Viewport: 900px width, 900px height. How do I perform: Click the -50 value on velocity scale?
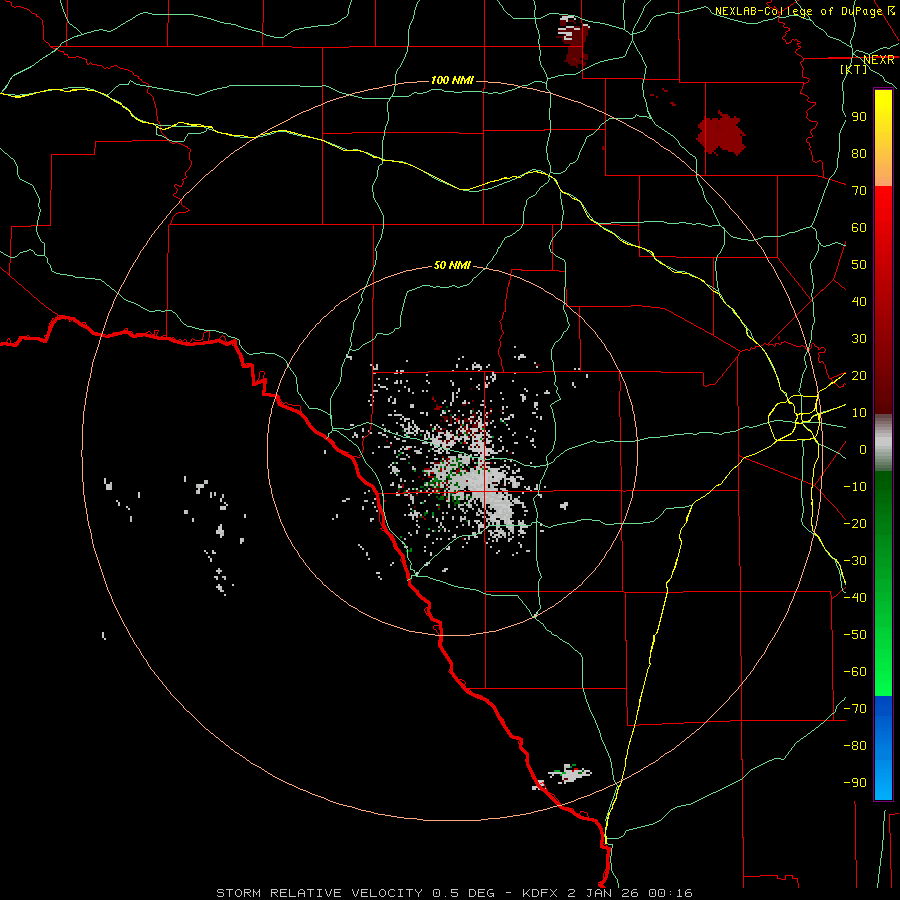(x=855, y=635)
